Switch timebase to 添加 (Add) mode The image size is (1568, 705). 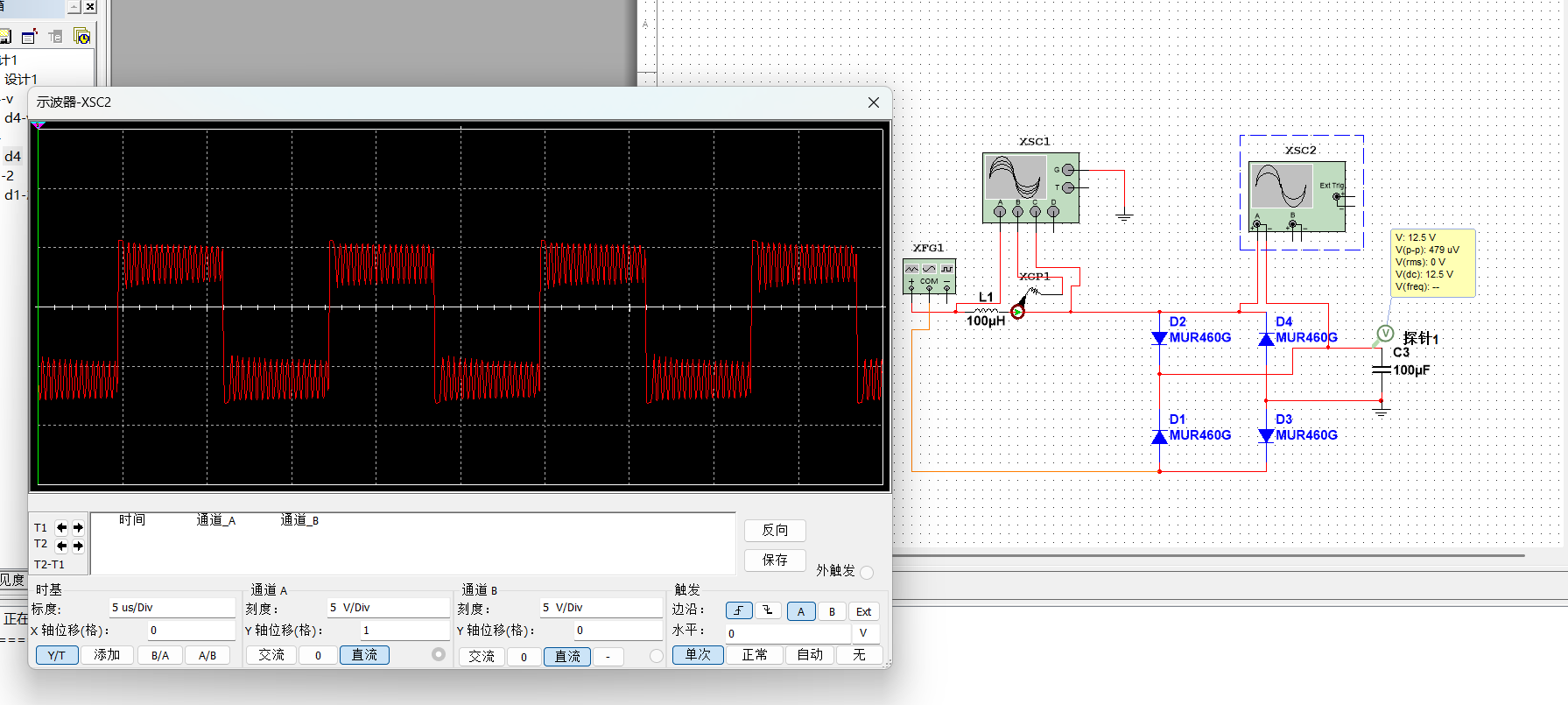pyautogui.click(x=107, y=655)
